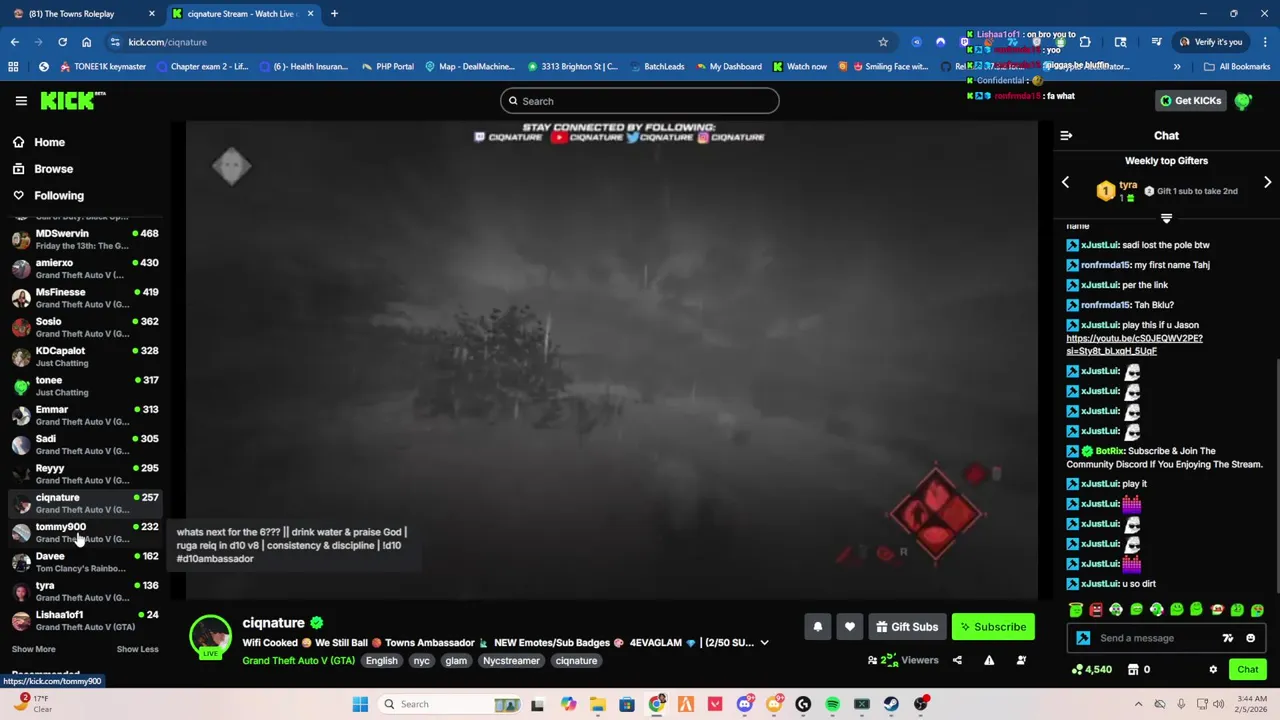Open Lishaa1of1's channel in sidebar
Image resolution: width=1280 pixels, height=720 pixels.
pyautogui.click(x=84, y=620)
